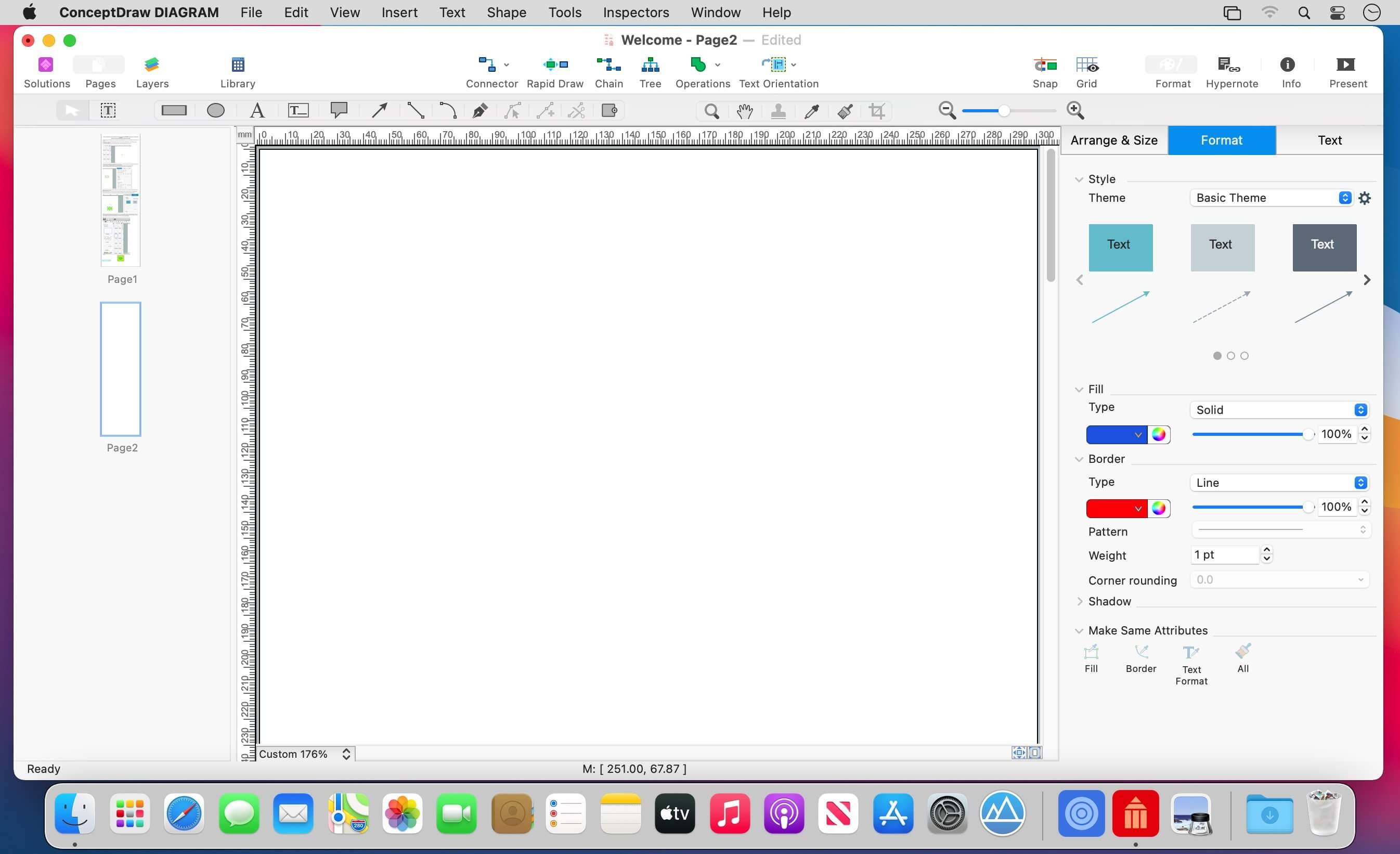1400x854 pixels.
Task: Switch to Arrange & Size tab
Action: point(1113,140)
